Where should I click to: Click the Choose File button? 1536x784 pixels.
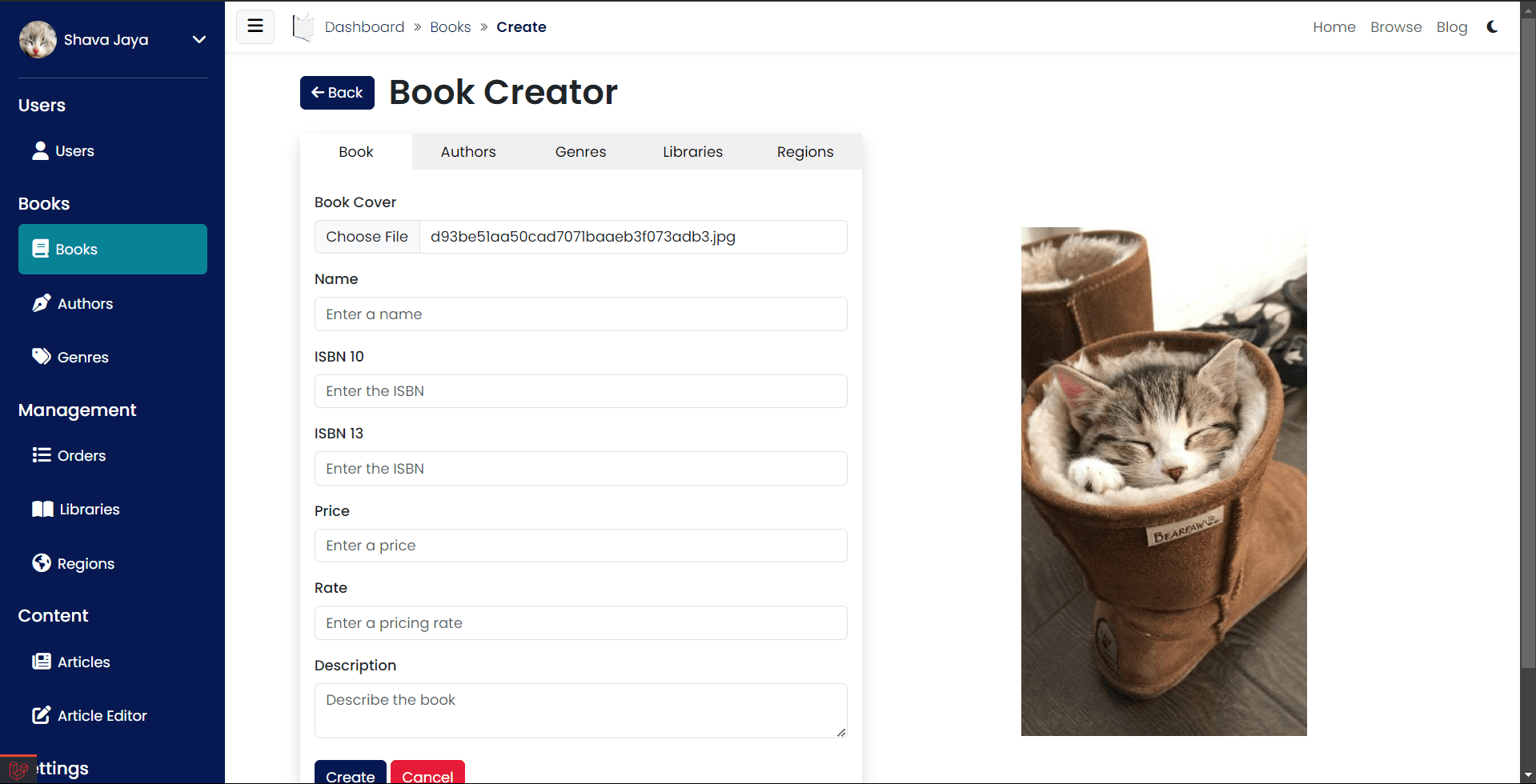(367, 237)
